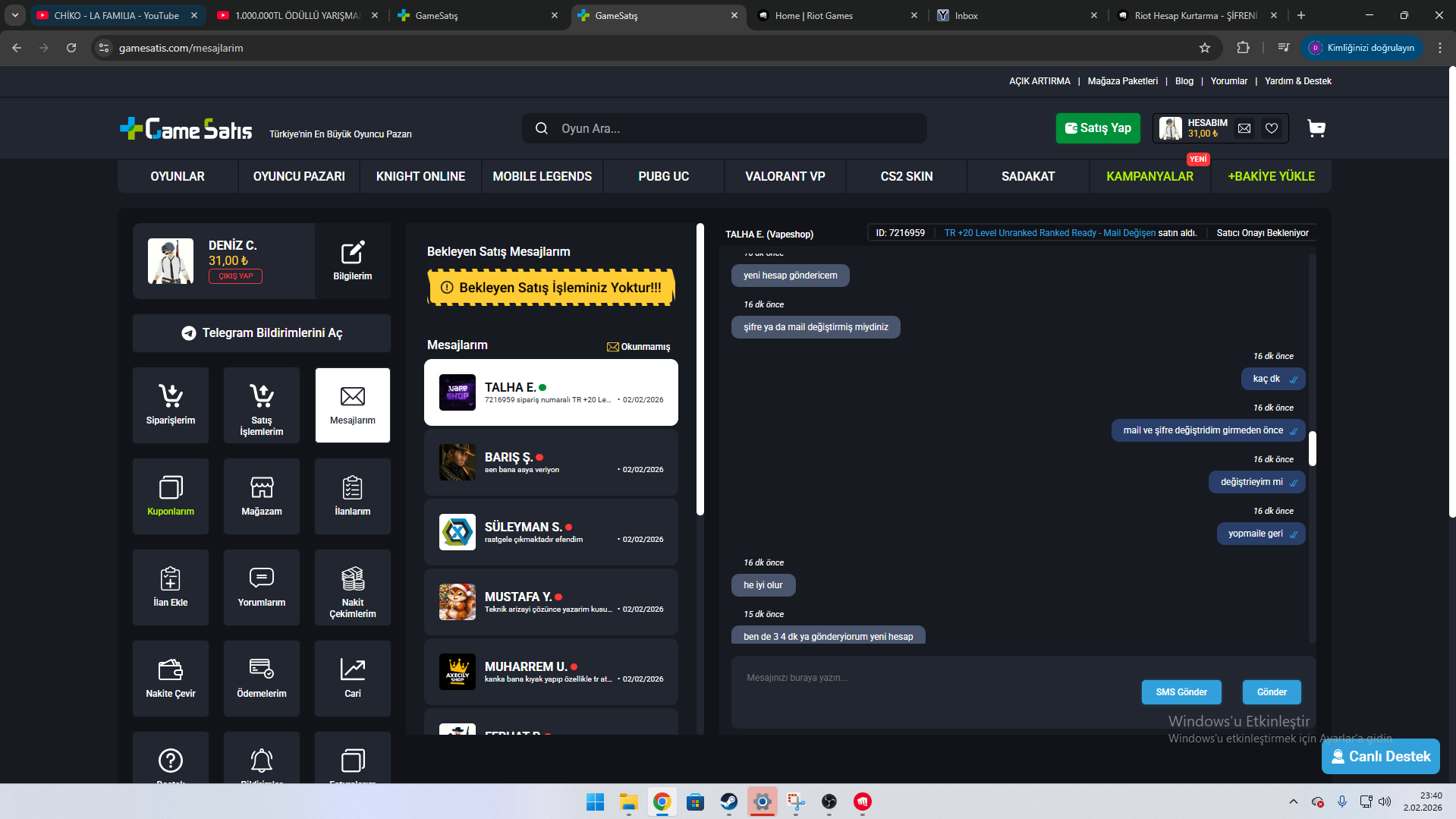Image resolution: width=1456 pixels, height=819 pixels.
Task: Open conversation with MUHARREM U.
Action: (x=551, y=672)
